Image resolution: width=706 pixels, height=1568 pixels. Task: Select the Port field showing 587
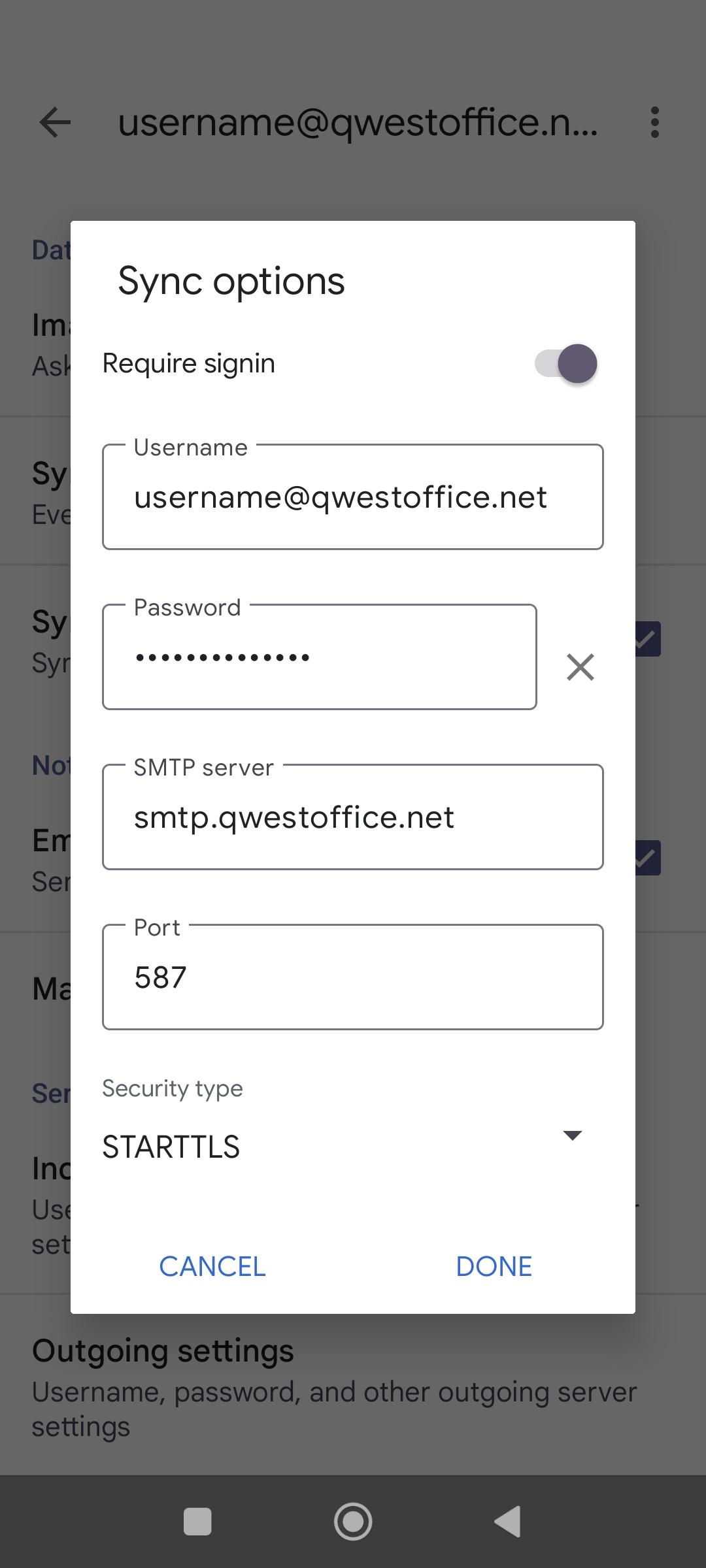point(353,977)
